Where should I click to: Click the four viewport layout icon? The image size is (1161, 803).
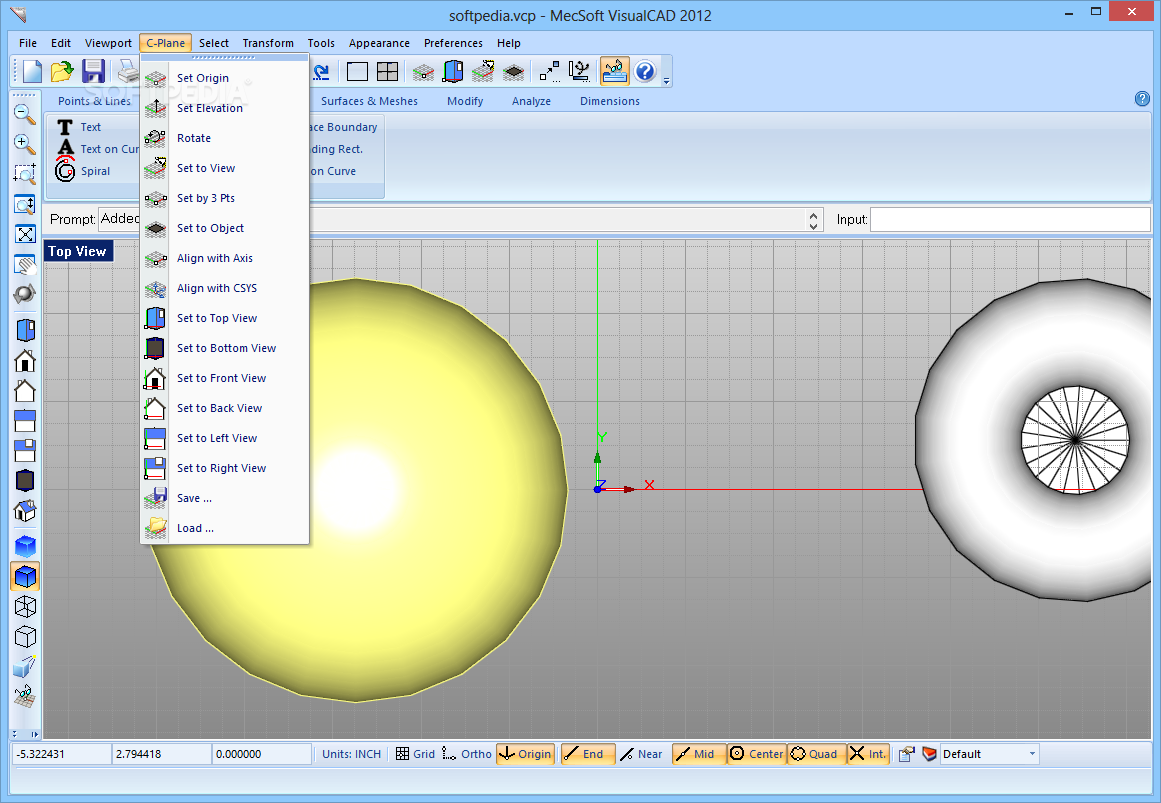tap(387, 71)
